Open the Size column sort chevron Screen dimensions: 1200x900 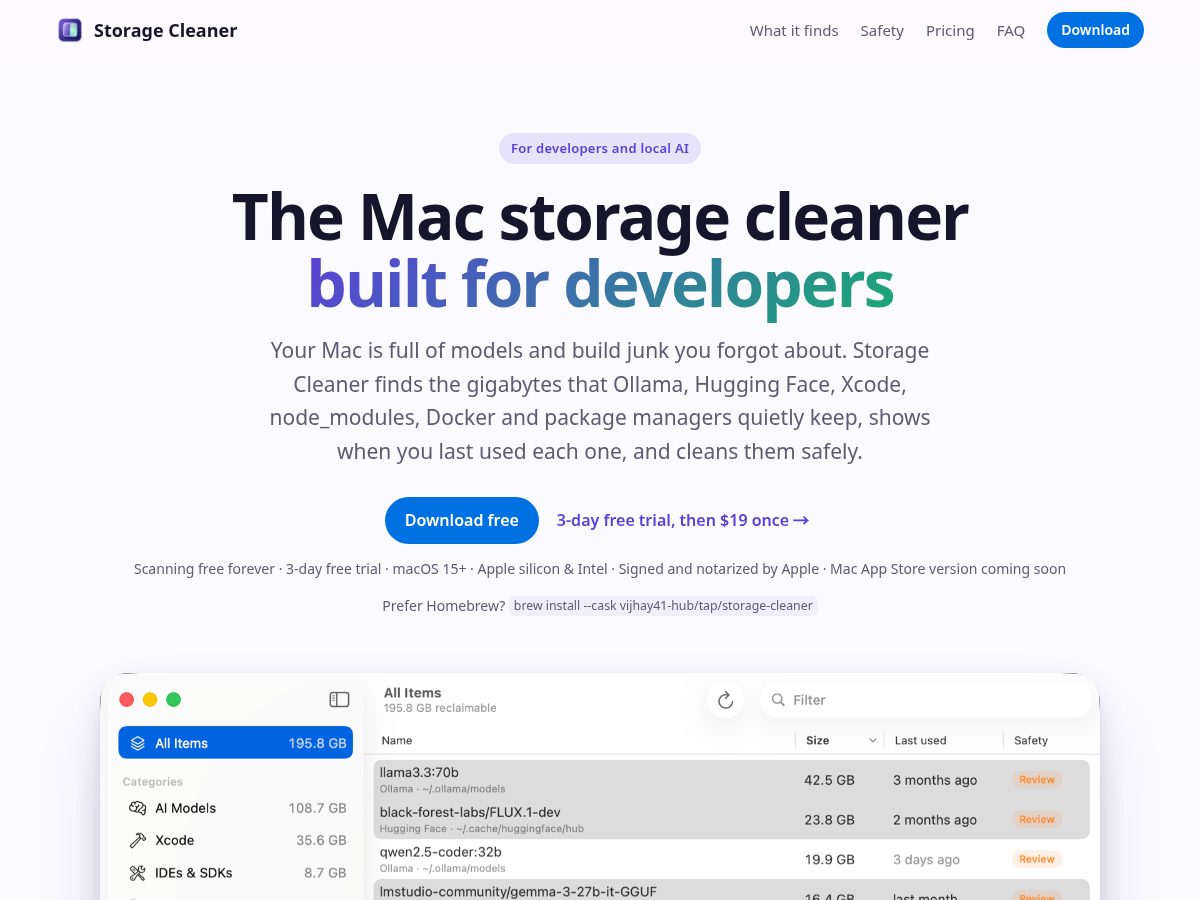coord(872,741)
